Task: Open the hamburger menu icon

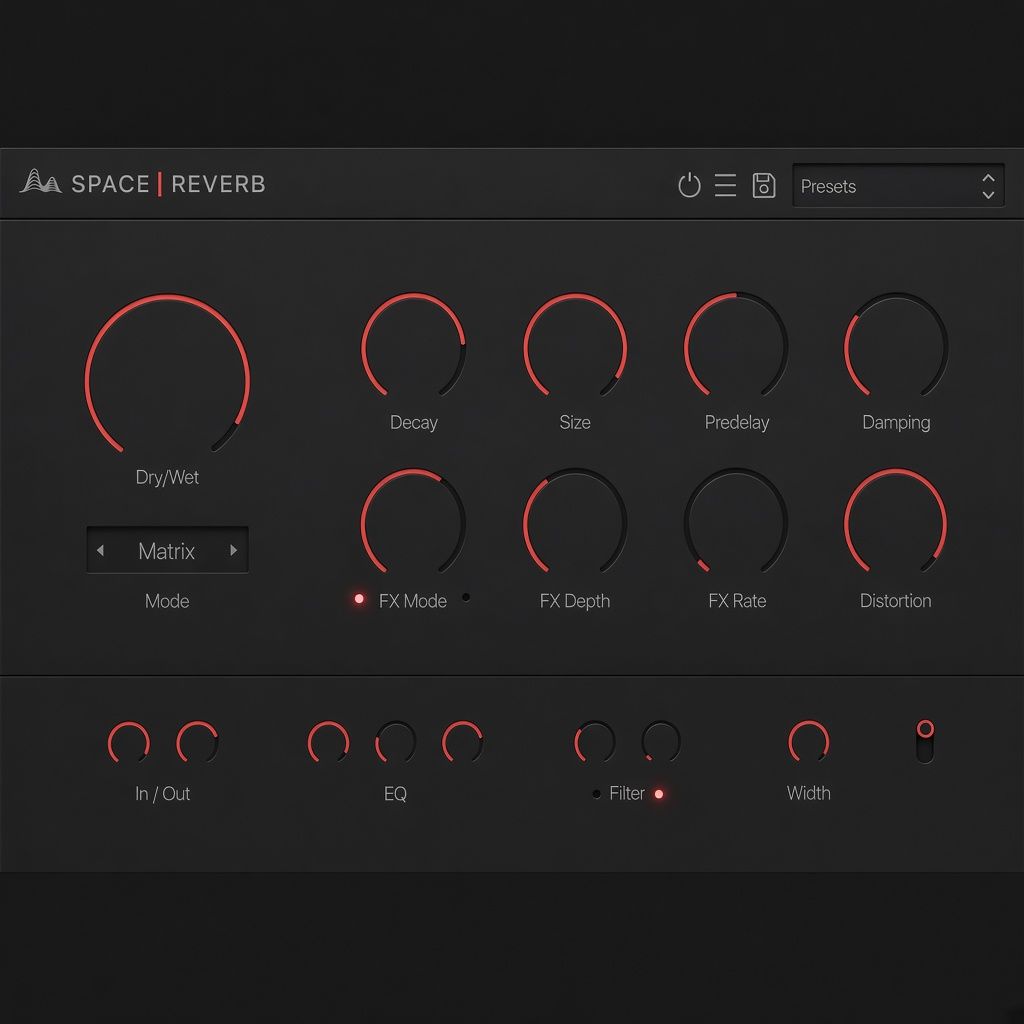Action: coord(725,185)
